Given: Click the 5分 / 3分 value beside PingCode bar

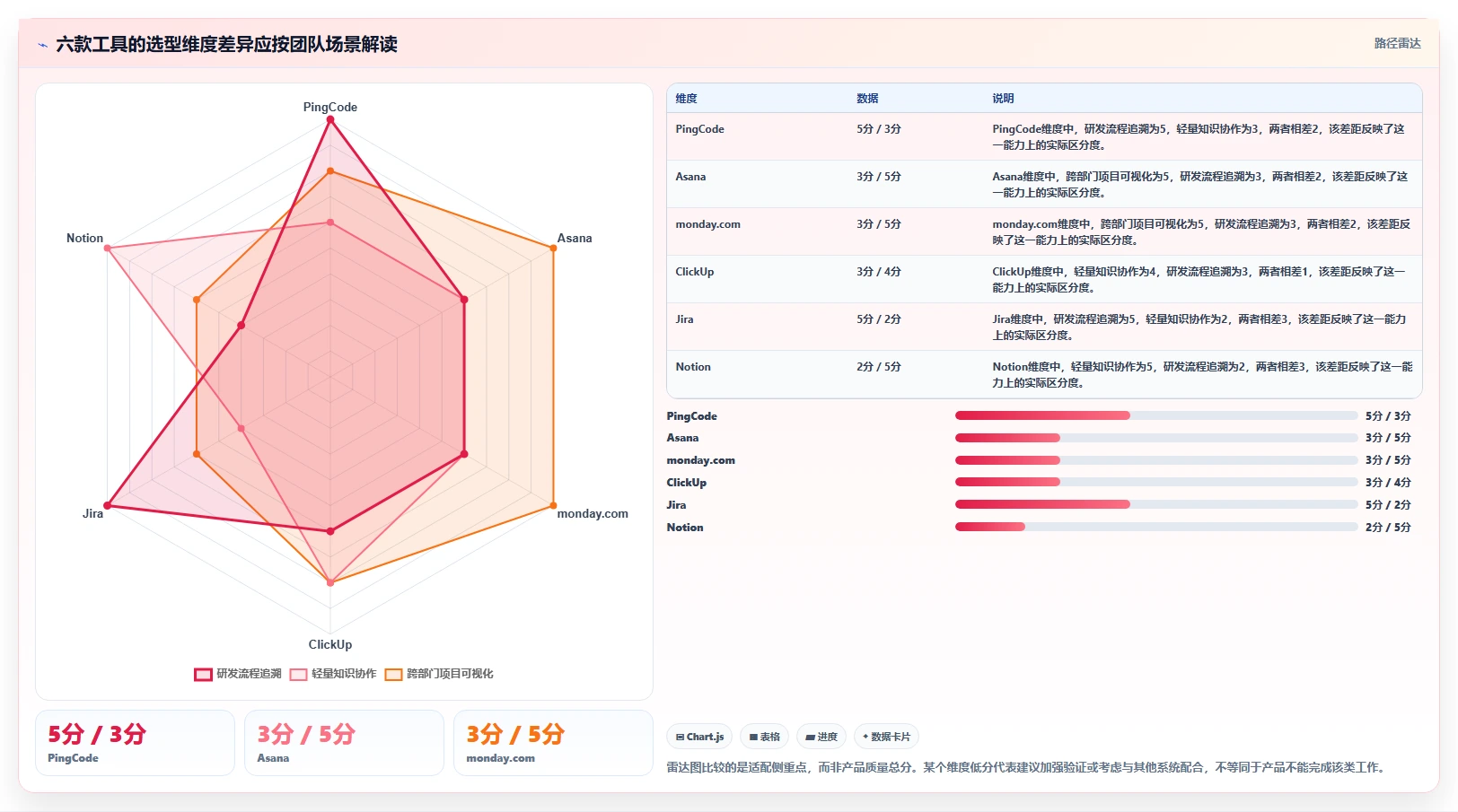Looking at the screenshot, I should point(1388,416).
